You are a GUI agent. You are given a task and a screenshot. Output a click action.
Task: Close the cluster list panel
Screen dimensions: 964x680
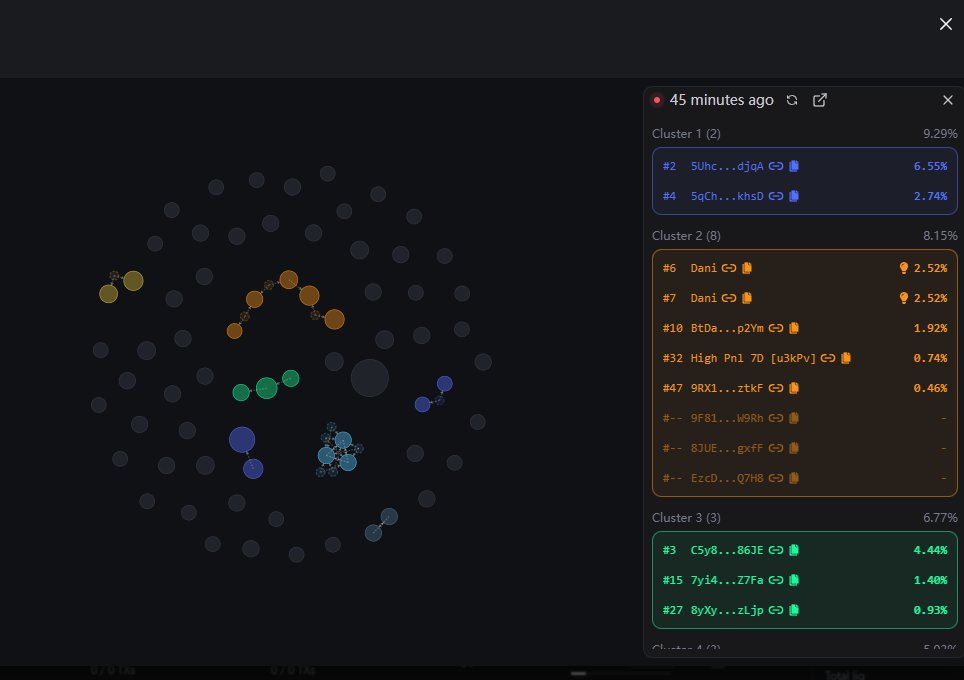[948, 100]
